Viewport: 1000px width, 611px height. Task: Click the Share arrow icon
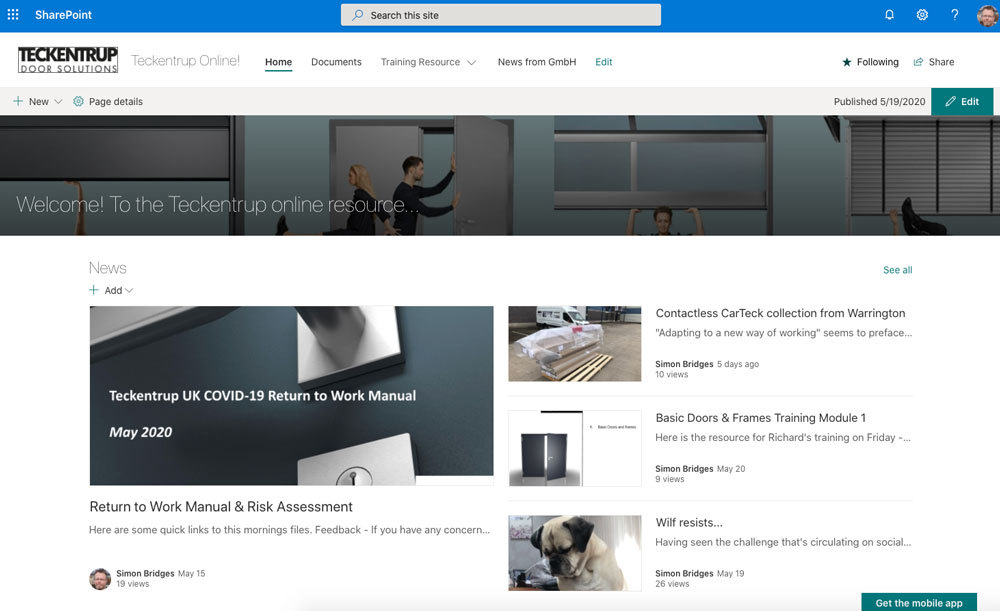pos(918,62)
